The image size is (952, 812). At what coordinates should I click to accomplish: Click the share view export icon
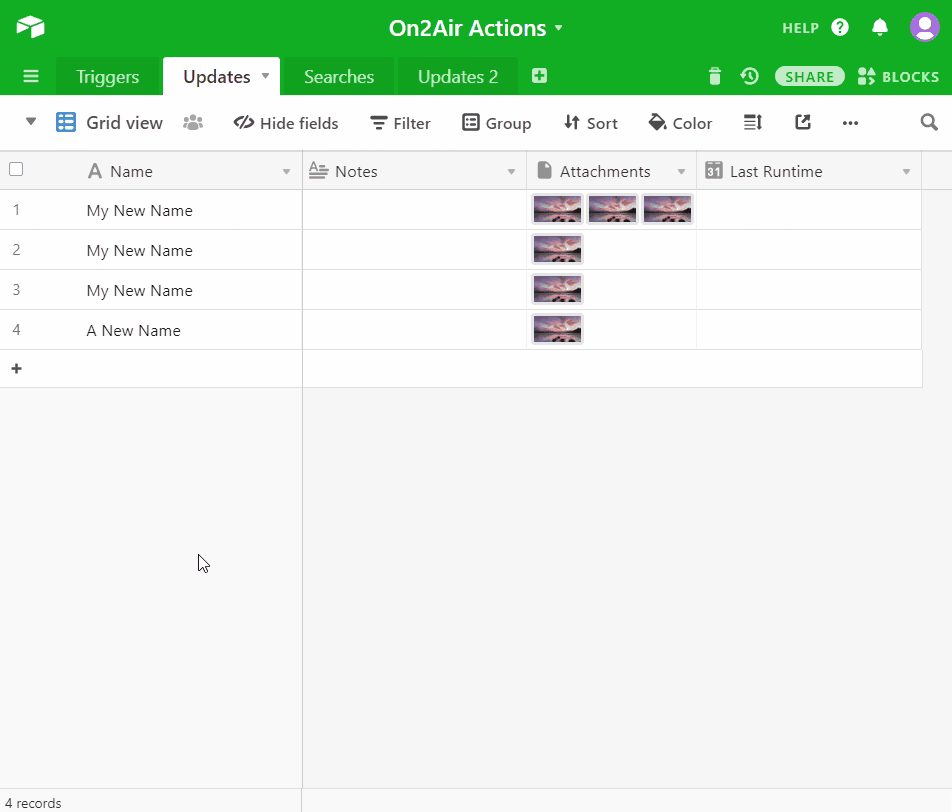point(802,122)
